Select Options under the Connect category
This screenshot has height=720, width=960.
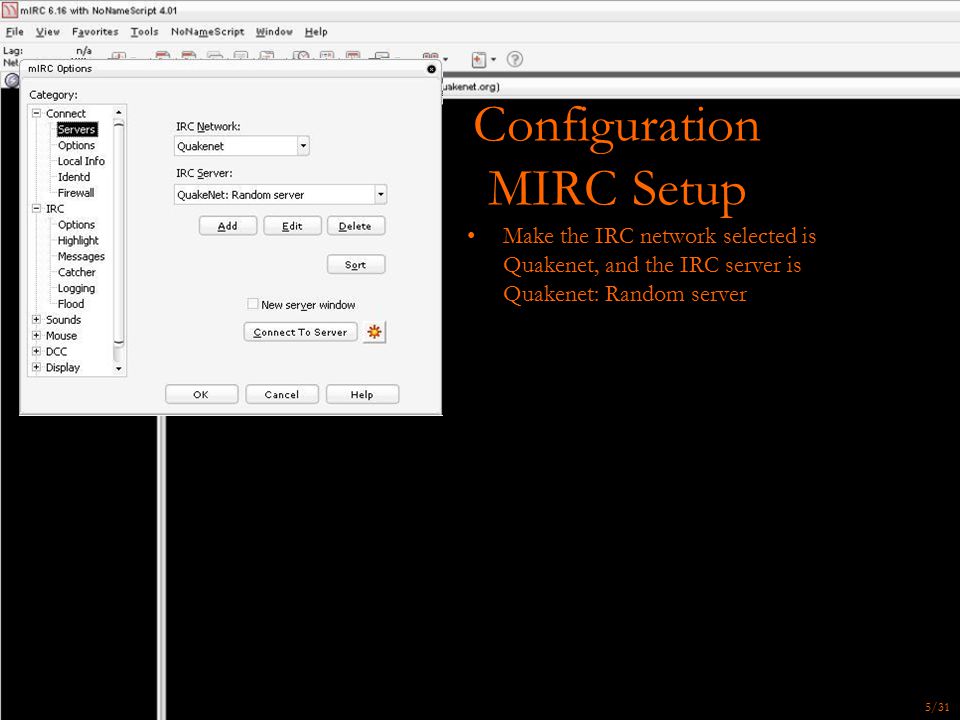(77, 145)
